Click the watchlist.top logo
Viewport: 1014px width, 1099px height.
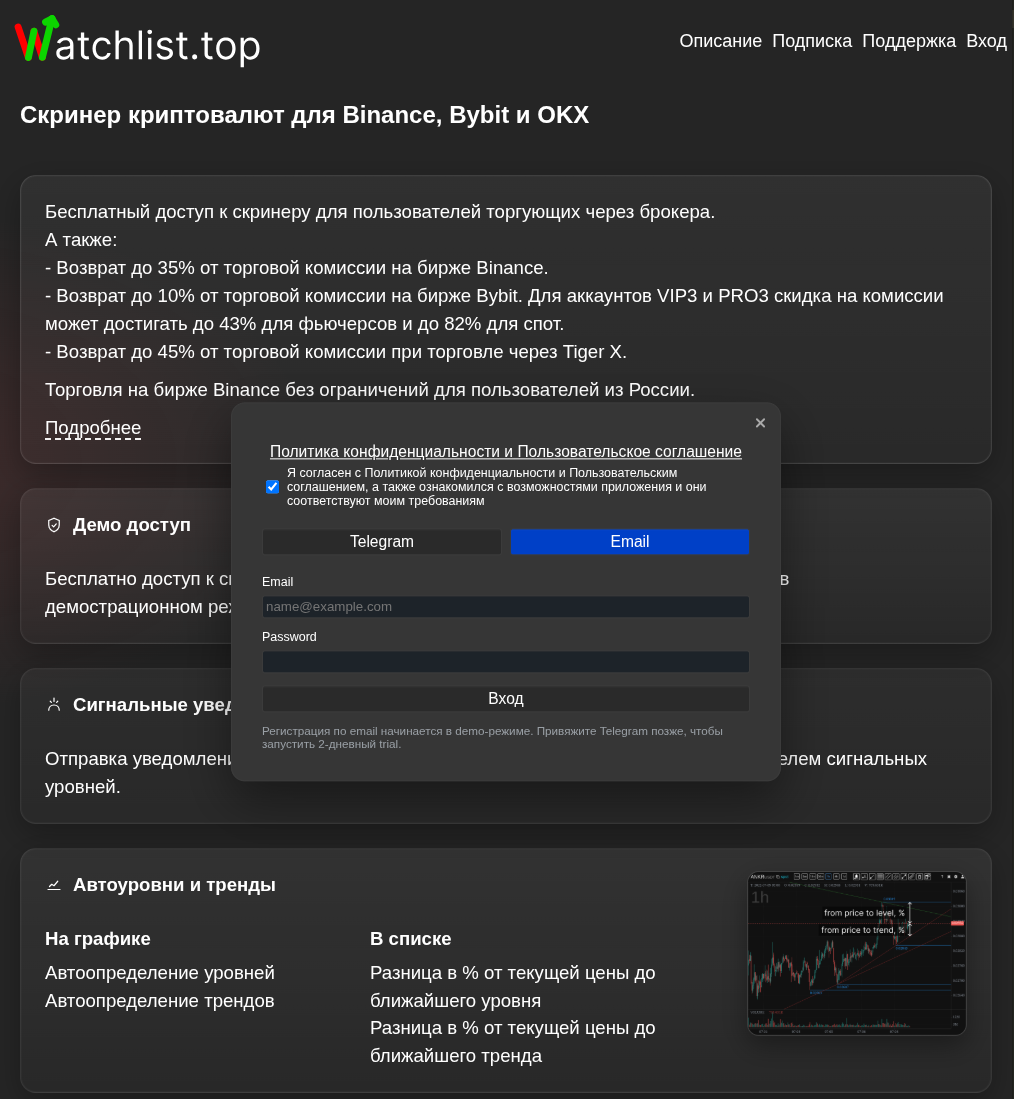[137, 42]
